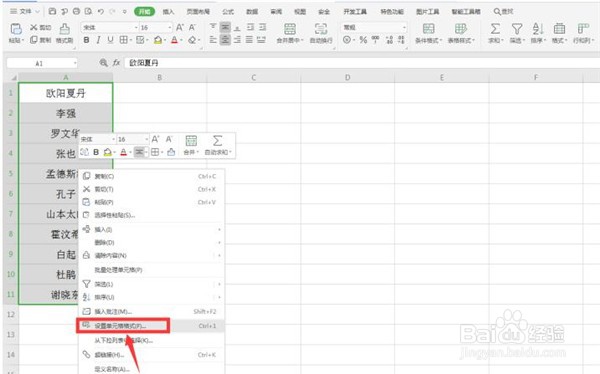
Task: Decrease font size with ribbon A- icon
Action: 192,27
